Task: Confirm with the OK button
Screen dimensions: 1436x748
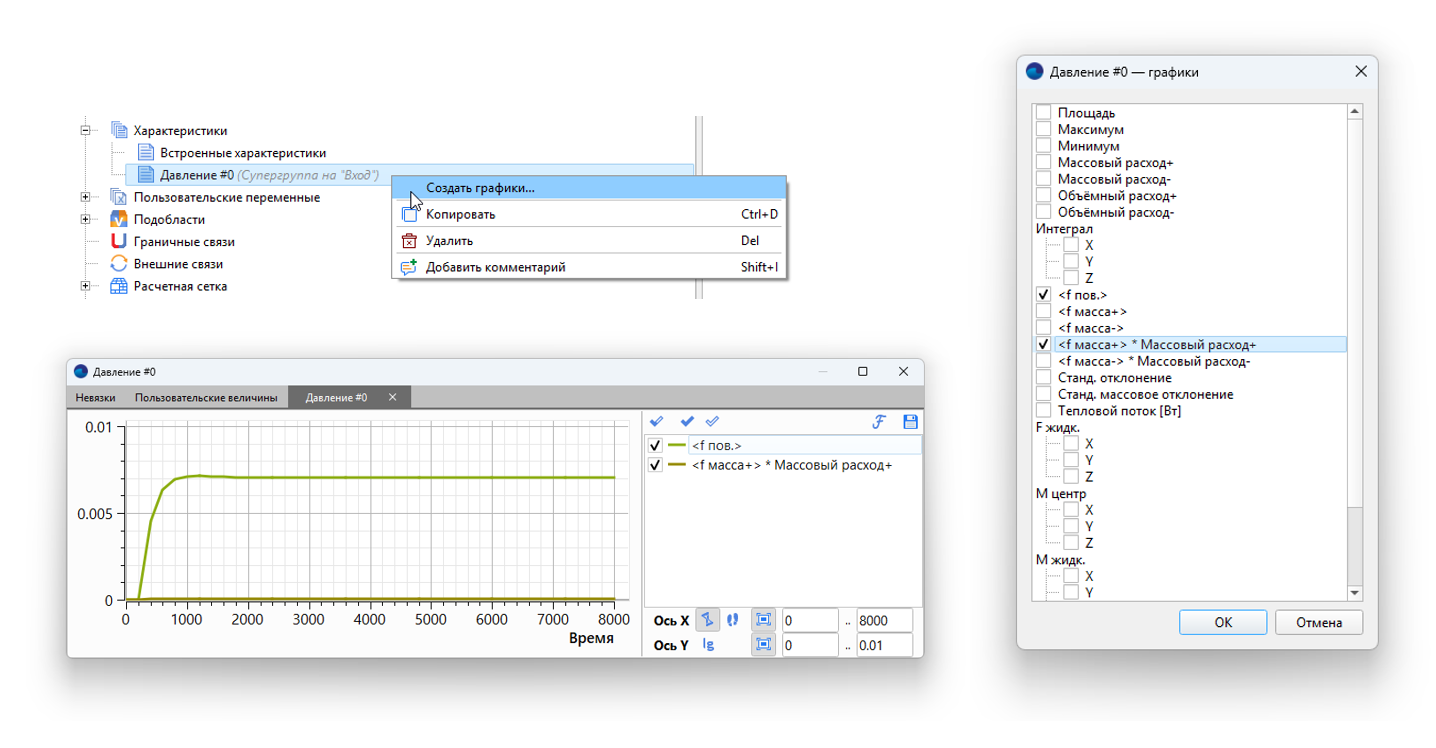Action: point(1223,622)
